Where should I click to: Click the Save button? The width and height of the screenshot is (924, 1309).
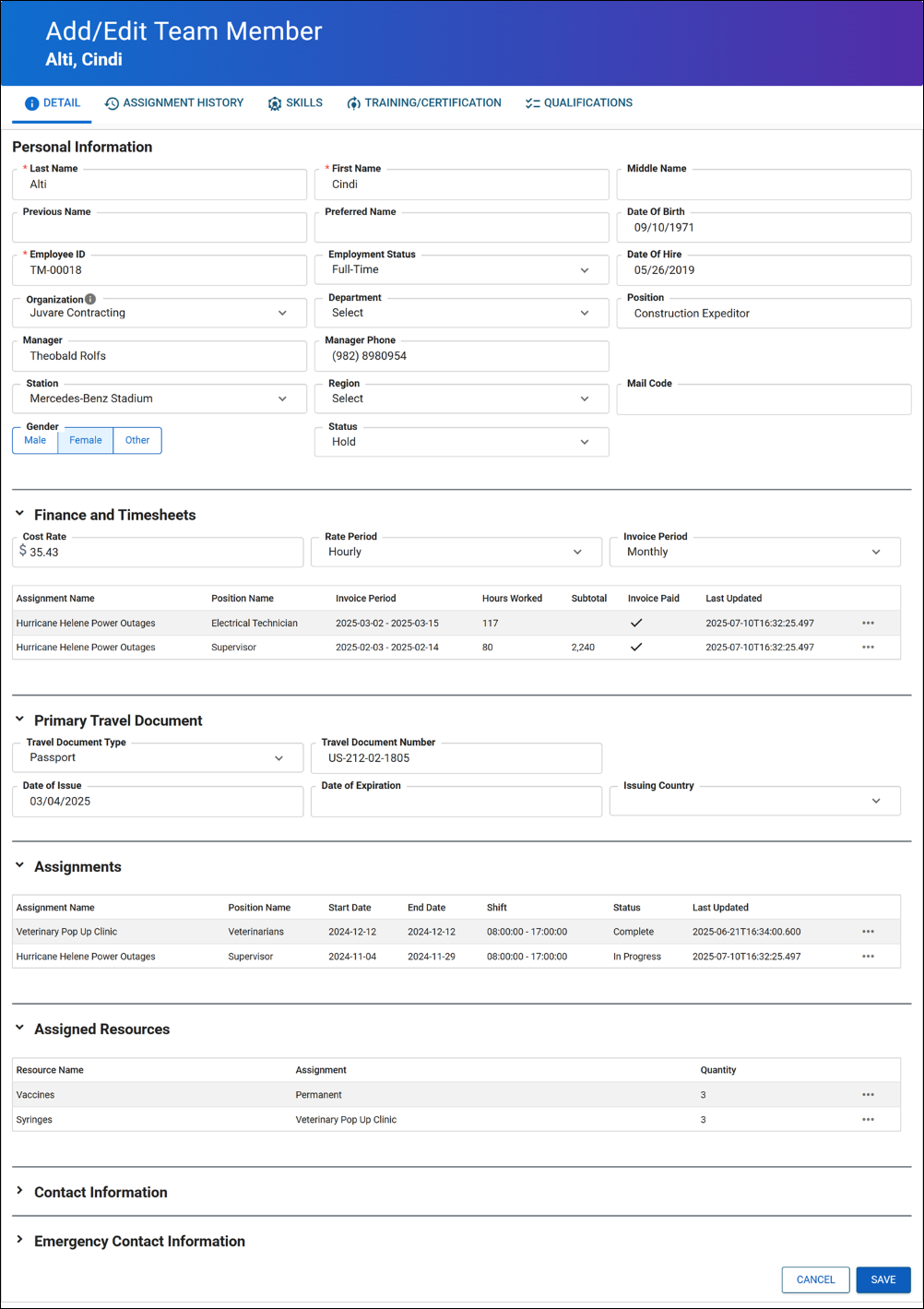pos(883,1279)
